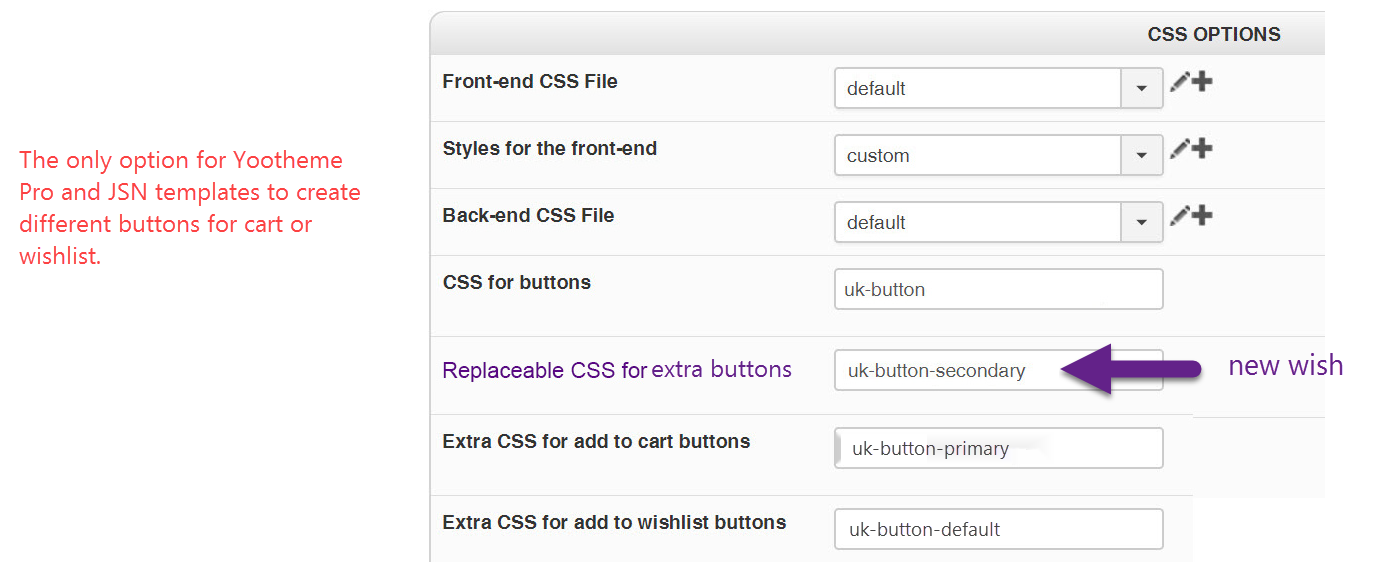Click the Replaceable CSS for extra buttons label
Image resolution: width=1390 pixels, height=583 pixels.
point(617,370)
